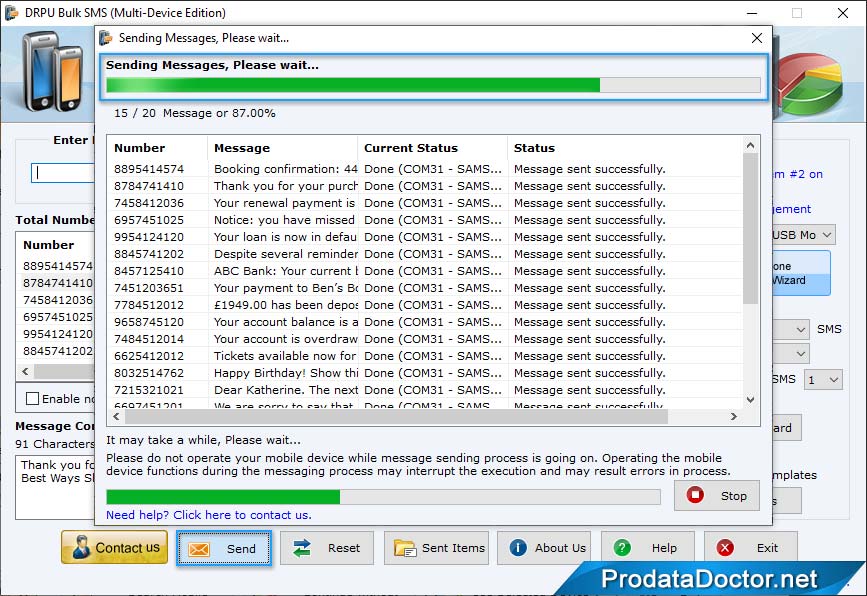Select 'Your loan is now in defau' message

click(x=285, y=237)
